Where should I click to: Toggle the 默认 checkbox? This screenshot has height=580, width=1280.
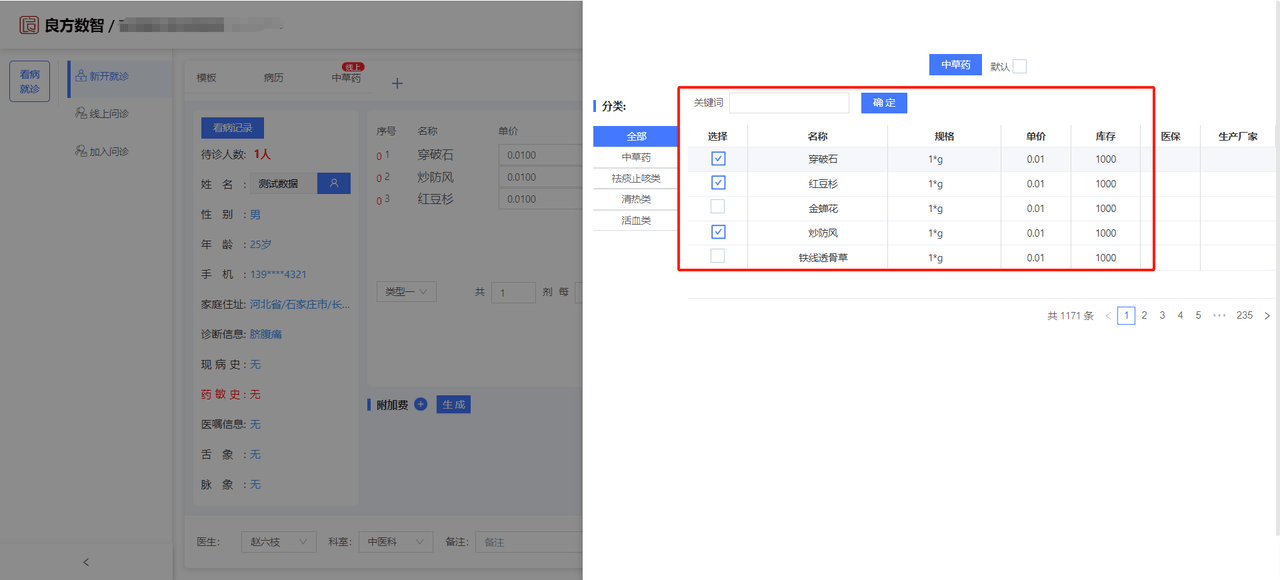coord(1019,66)
